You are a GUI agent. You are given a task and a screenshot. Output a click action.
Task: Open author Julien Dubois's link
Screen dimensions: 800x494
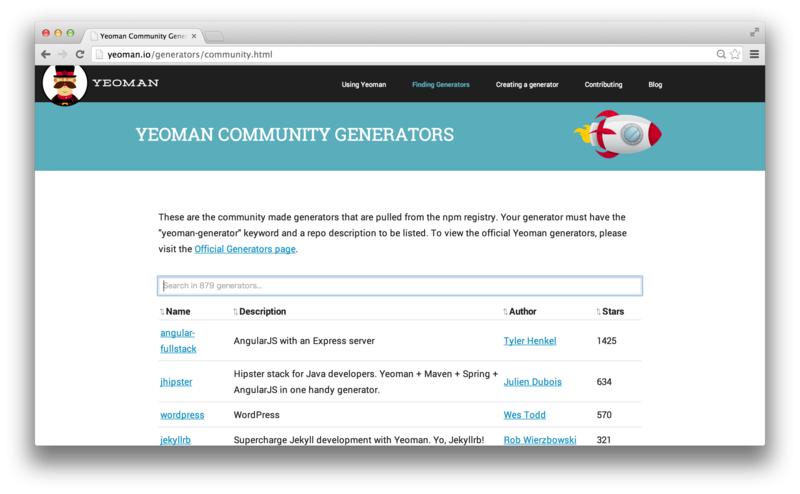pyautogui.click(x=533, y=382)
